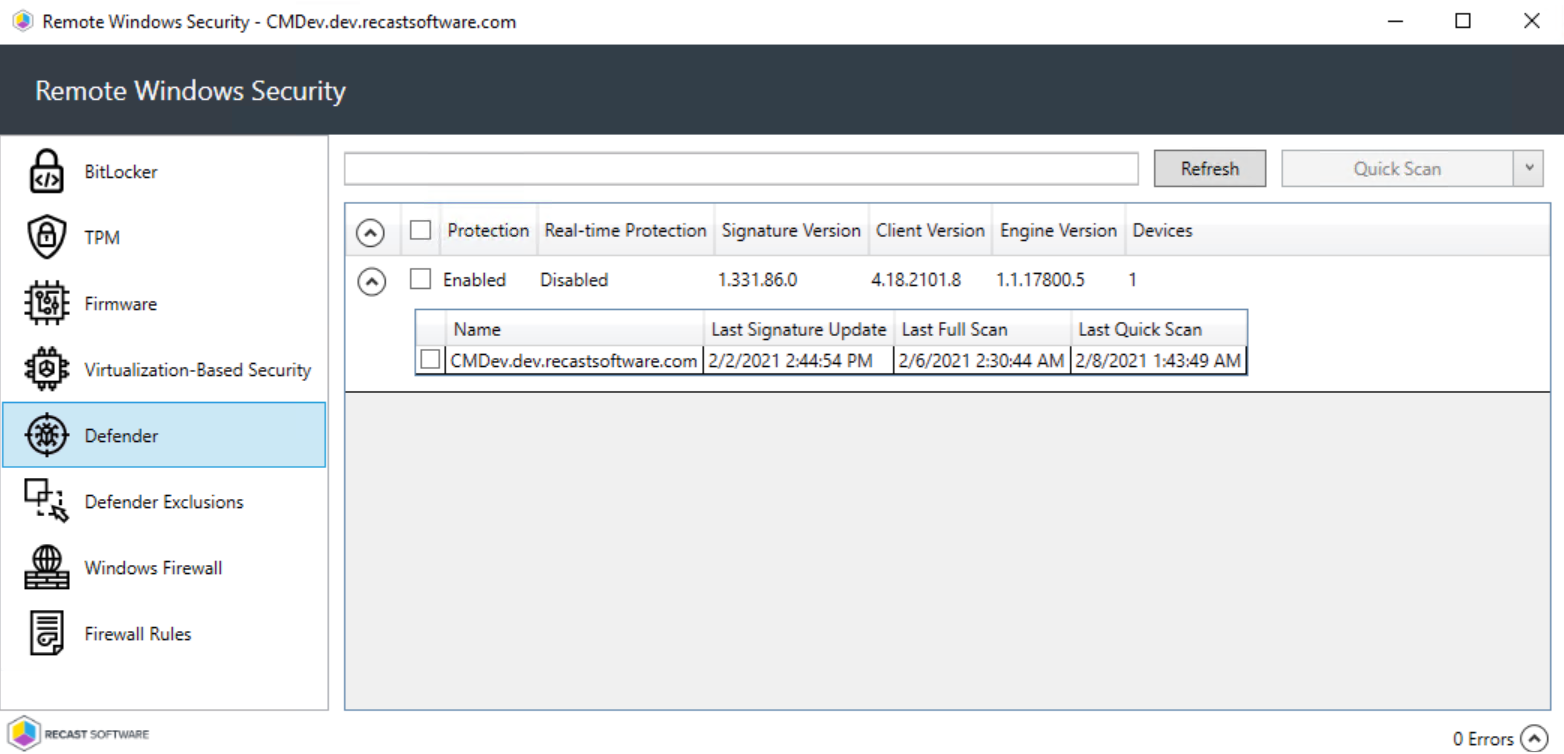Go to the Firmware section
Screen dimensions: 1564x754
[165, 303]
